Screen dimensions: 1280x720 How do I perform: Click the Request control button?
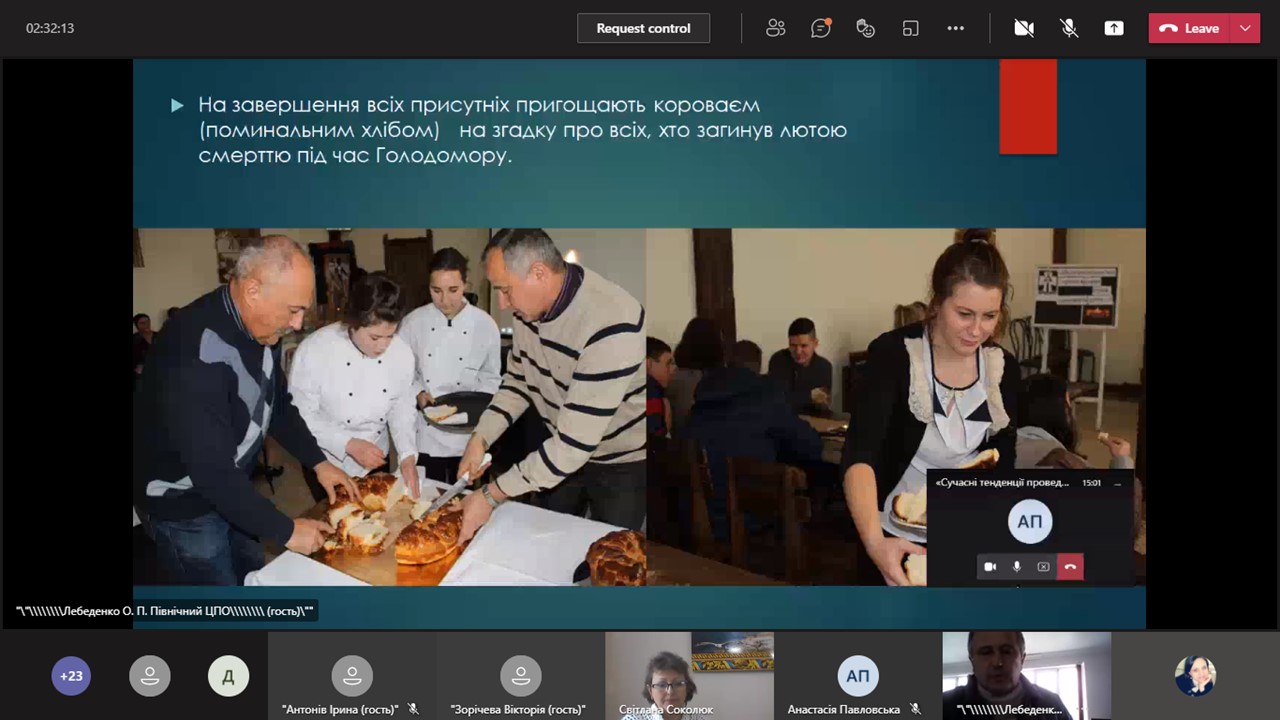(643, 28)
